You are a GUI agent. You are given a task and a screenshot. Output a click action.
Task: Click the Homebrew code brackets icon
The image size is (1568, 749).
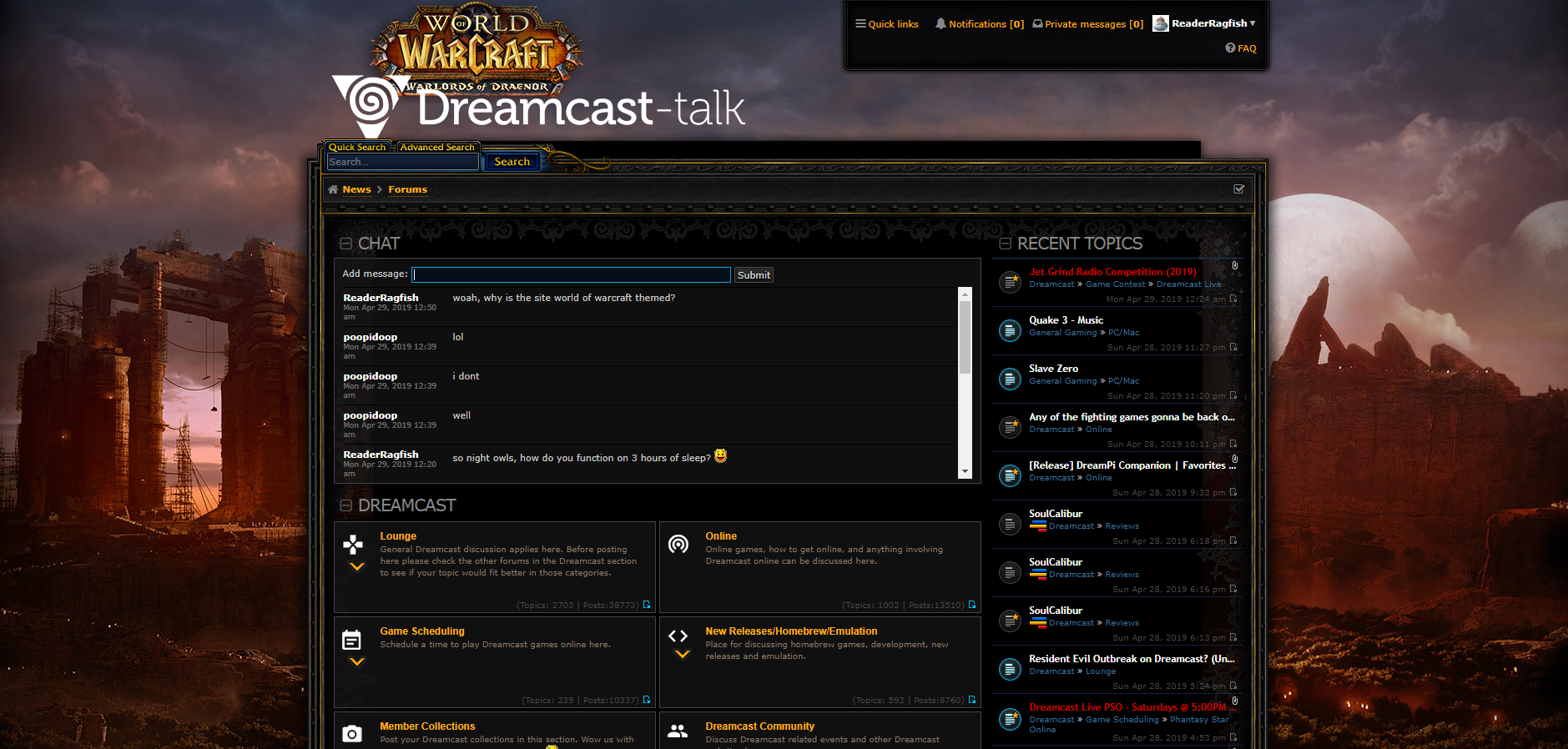click(678, 636)
